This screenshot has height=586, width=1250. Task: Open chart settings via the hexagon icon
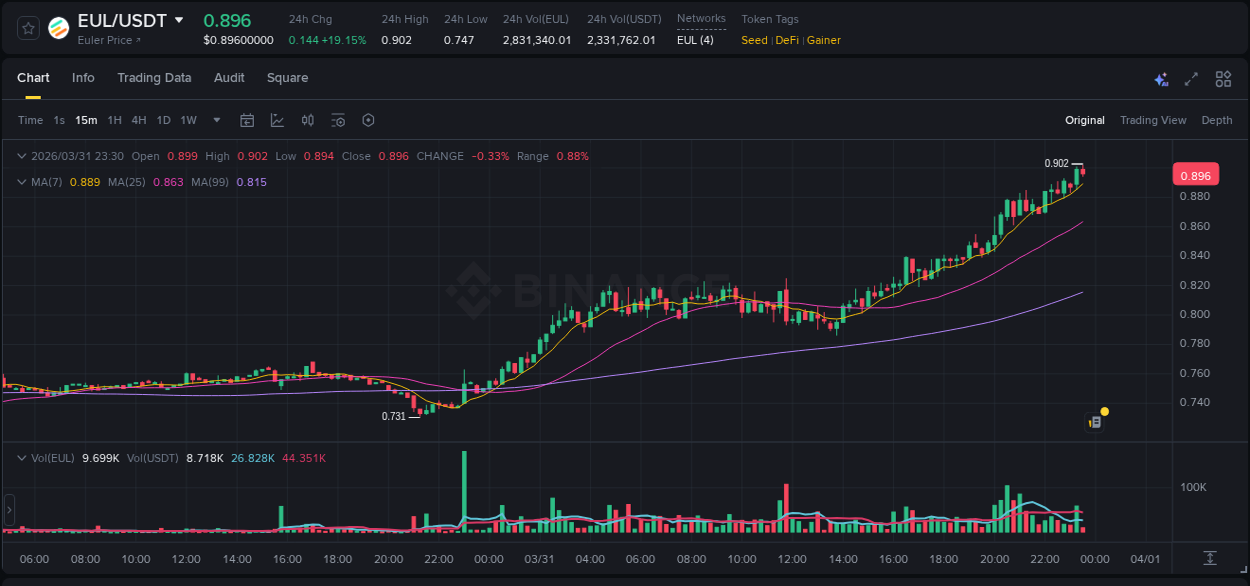pos(368,120)
